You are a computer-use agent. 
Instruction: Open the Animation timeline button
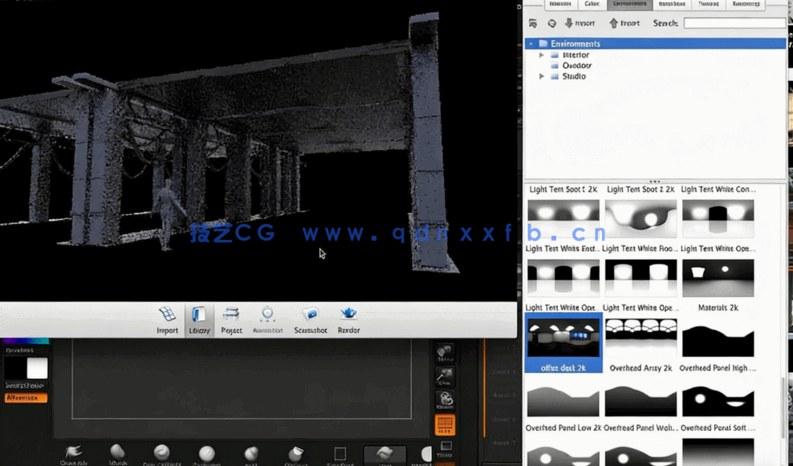point(267,319)
